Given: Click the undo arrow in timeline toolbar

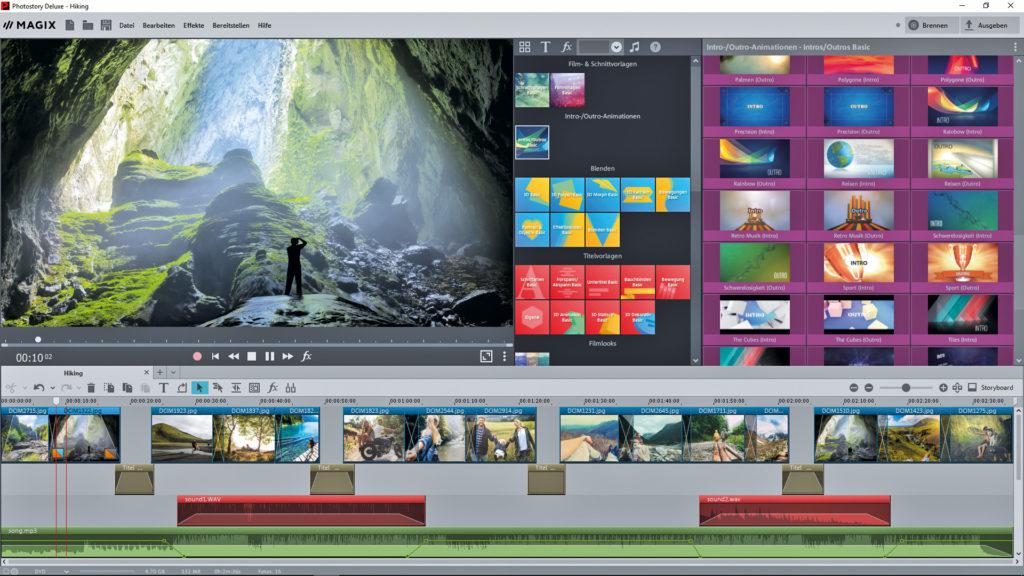Looking at the screenshot, I should (x=38, y=387).
